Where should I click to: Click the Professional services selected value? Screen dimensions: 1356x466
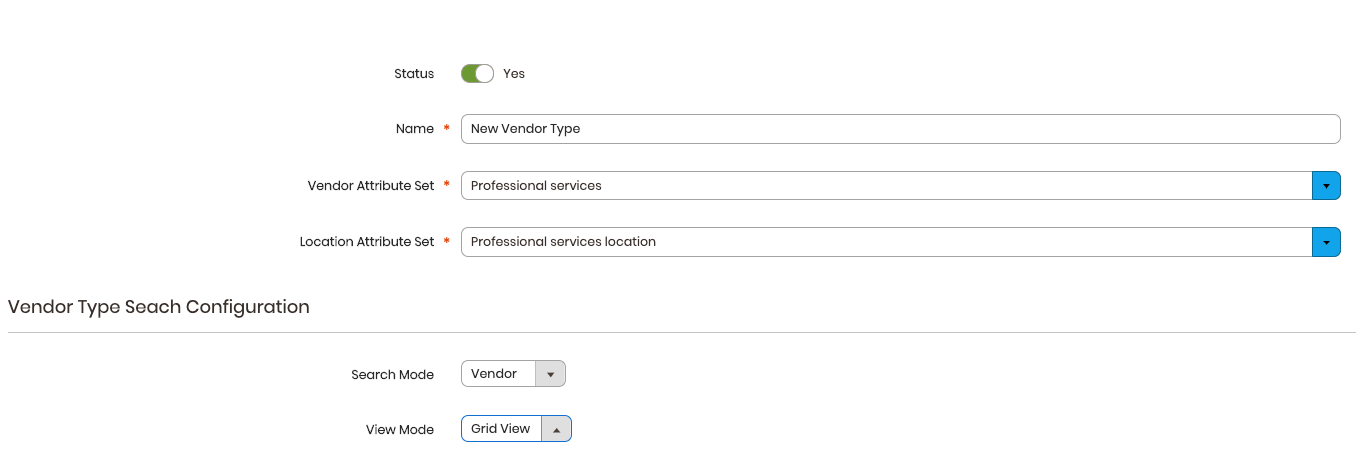[536, 186]
